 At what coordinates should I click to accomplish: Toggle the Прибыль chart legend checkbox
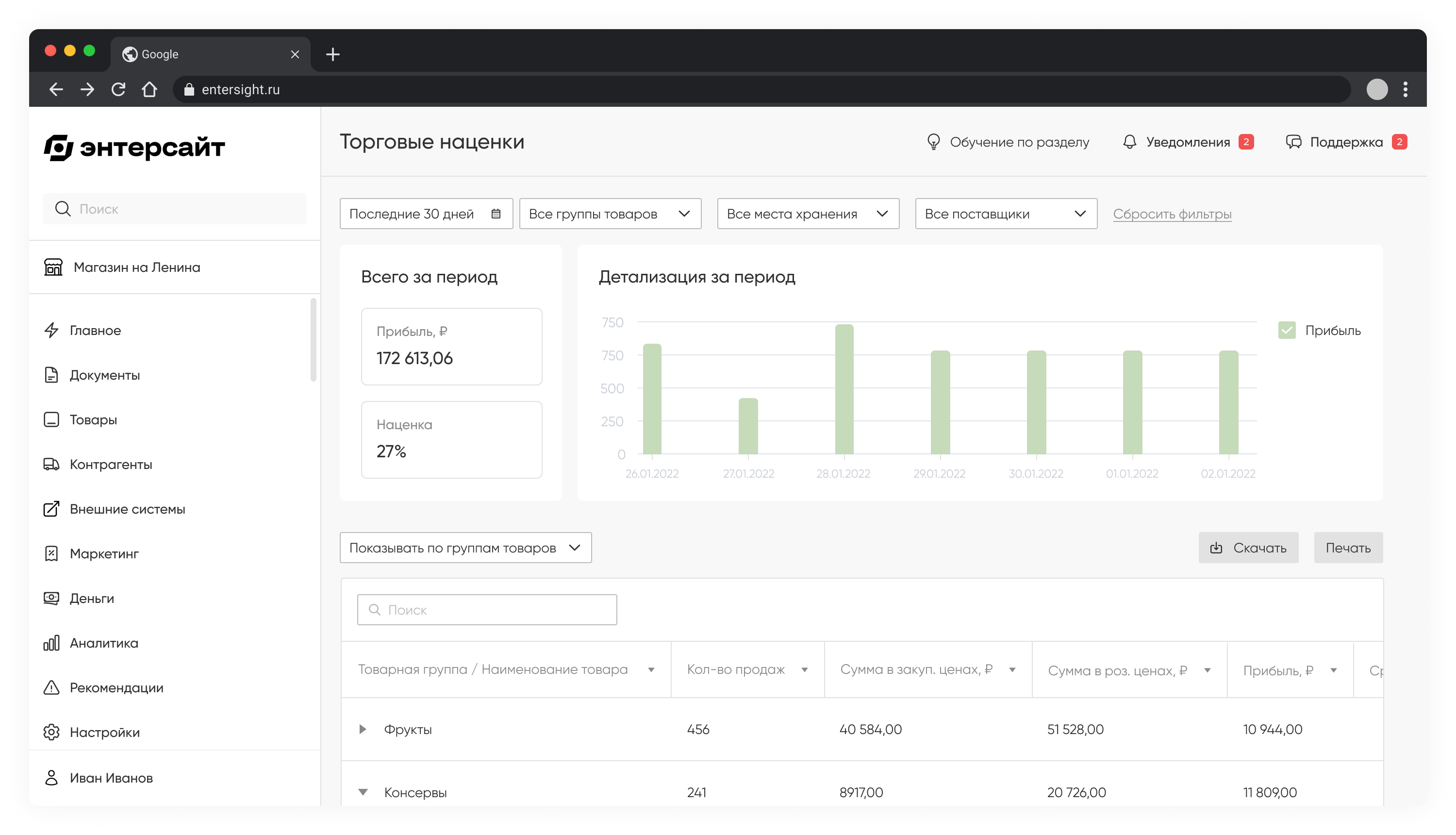click(1286, 330)
